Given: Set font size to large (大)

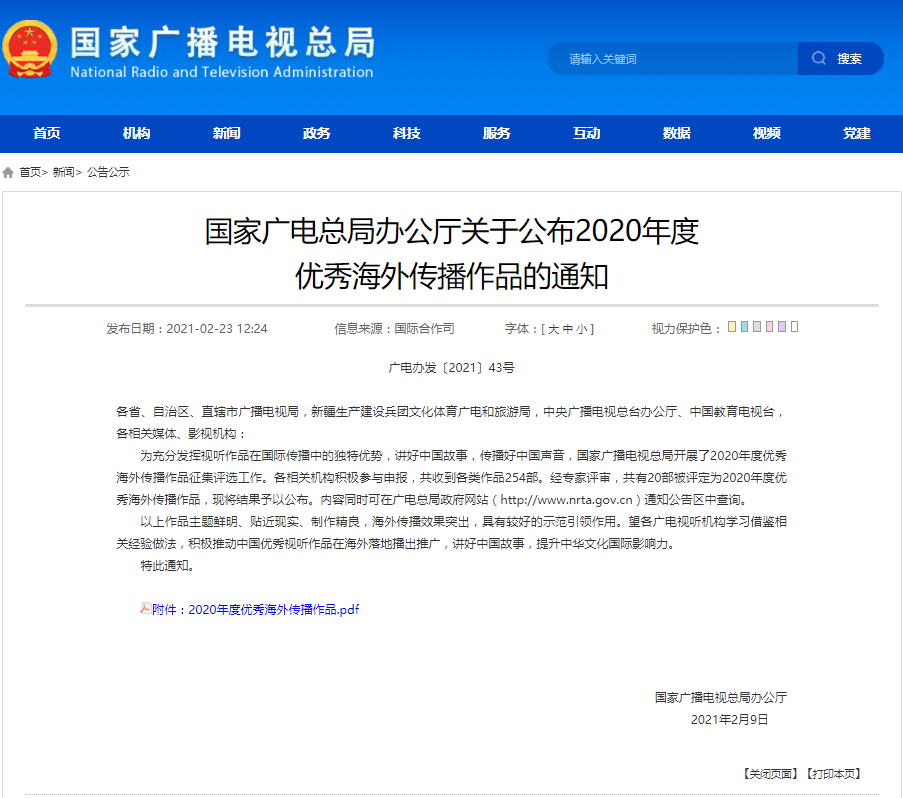Looking at the screenshot, I should [553, 329].
